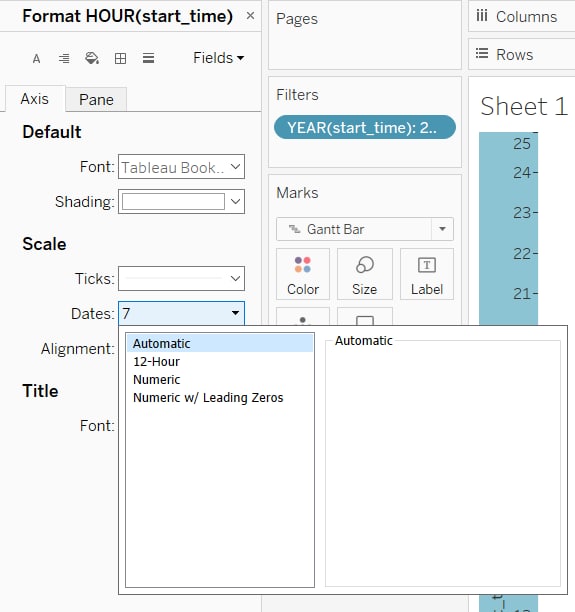Click the Sheet 1 title
This screenshot has width=575, height=612.
click(523, 106)
